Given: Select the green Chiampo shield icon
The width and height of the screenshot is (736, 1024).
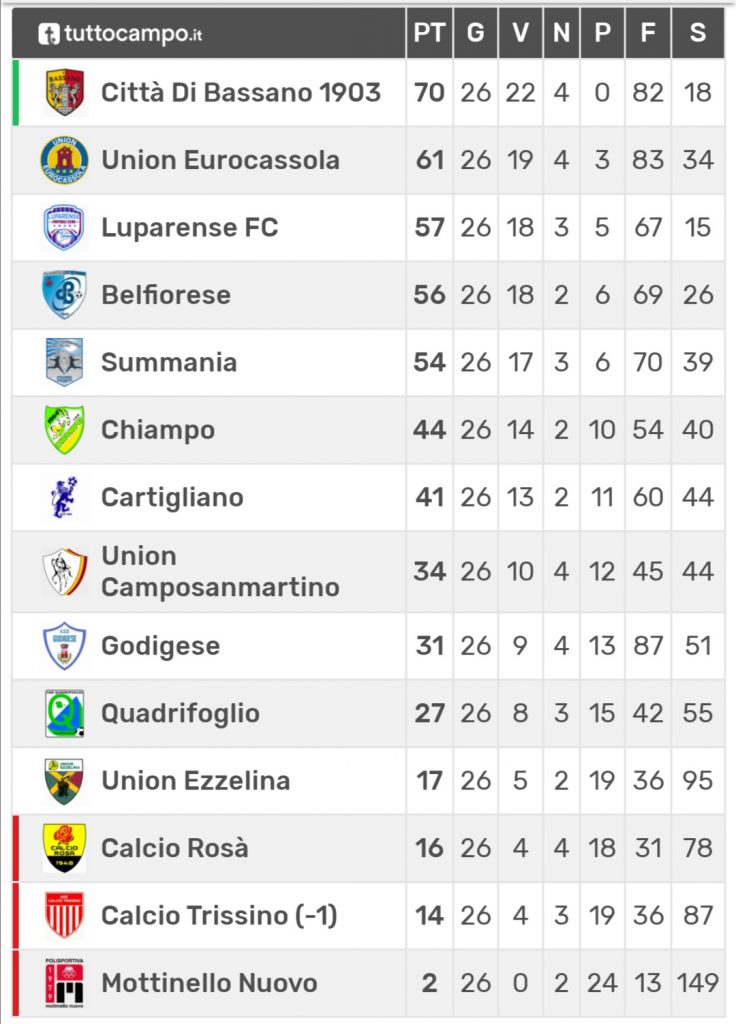Looking at the screenshot, I should [x=64, y=430].
